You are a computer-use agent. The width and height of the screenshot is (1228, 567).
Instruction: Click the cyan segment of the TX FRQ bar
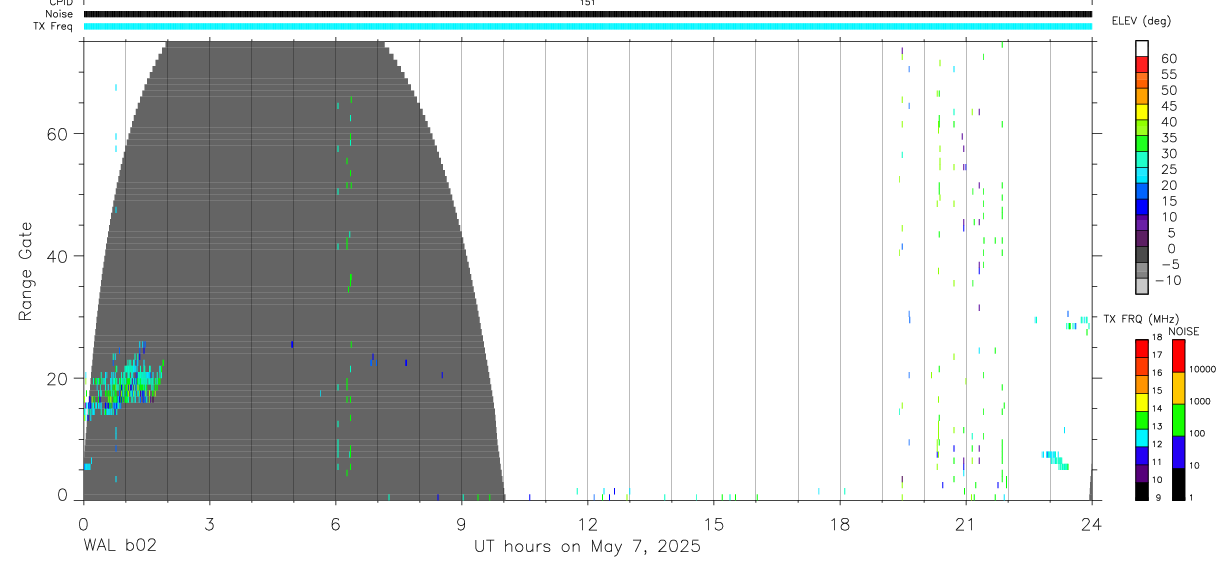pos(1142,437)
